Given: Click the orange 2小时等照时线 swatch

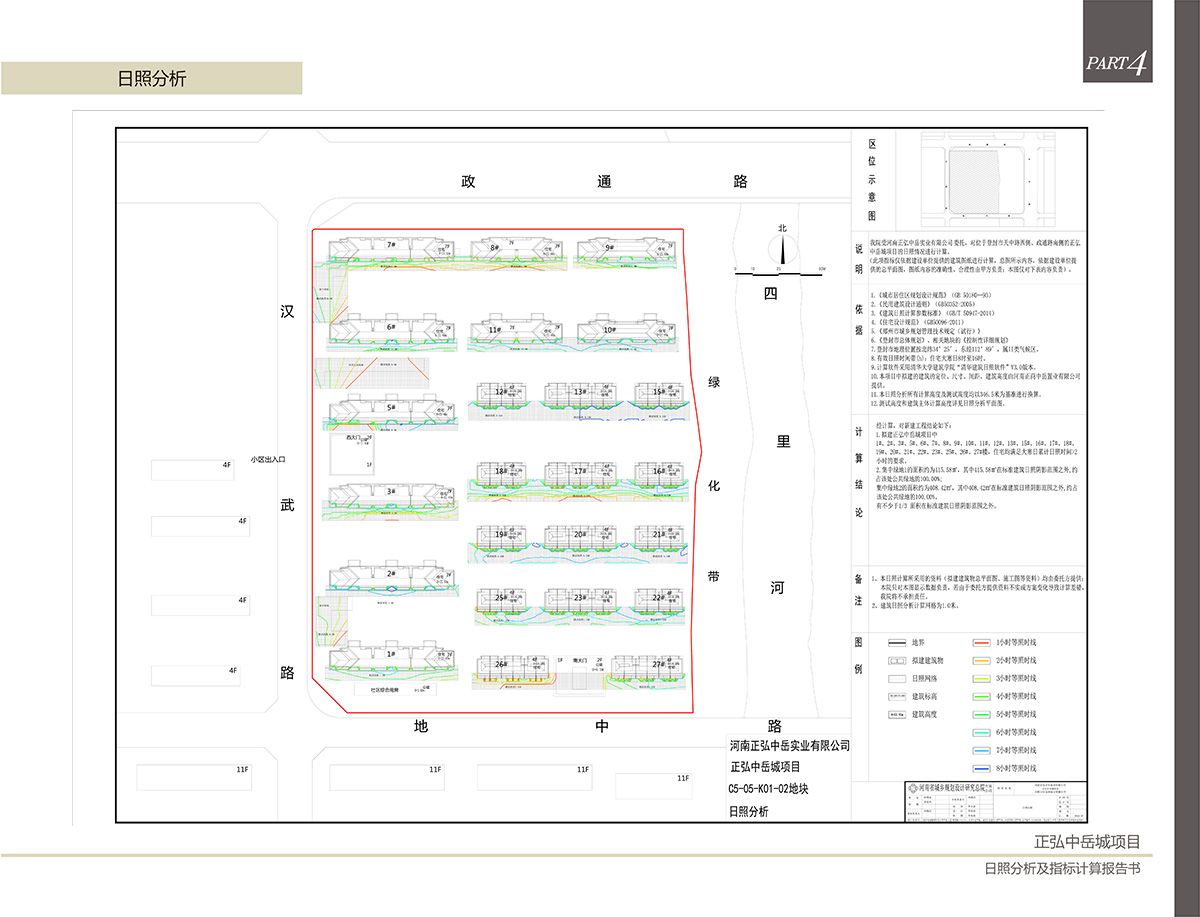Looking at the screenshot, I should (x=980, y=662).
